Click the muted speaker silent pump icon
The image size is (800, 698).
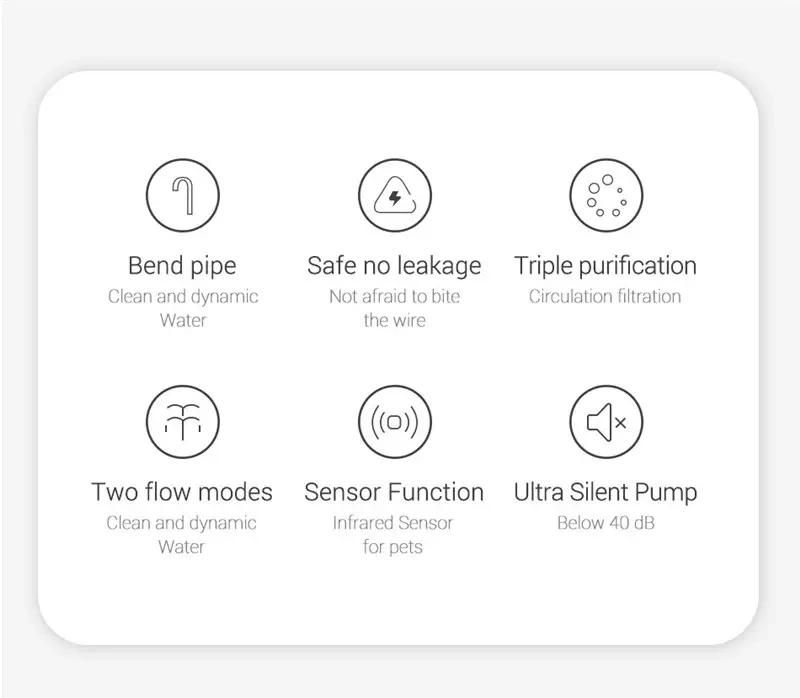(606, 422)
